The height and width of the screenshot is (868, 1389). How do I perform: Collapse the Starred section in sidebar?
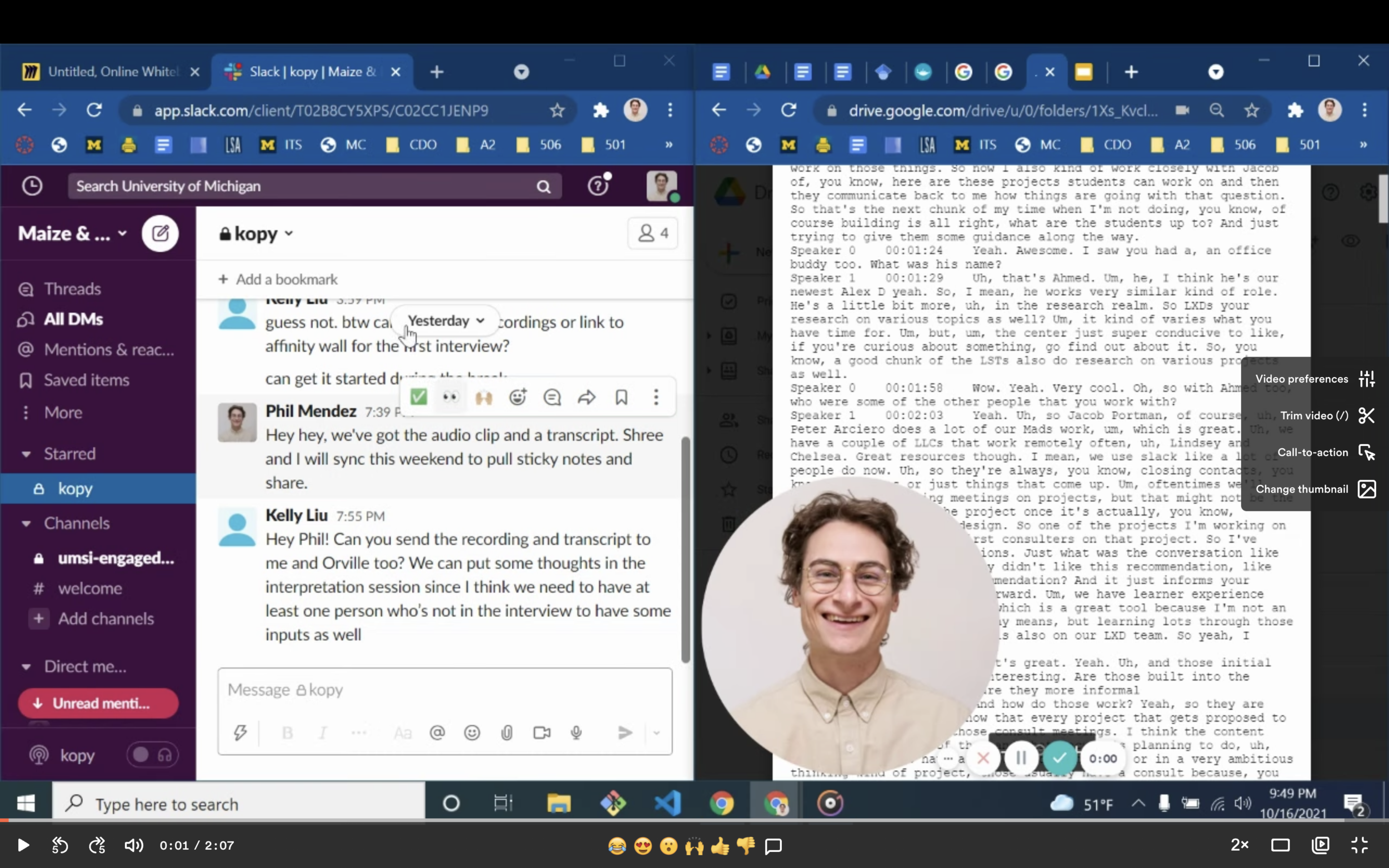click(27, 454)
